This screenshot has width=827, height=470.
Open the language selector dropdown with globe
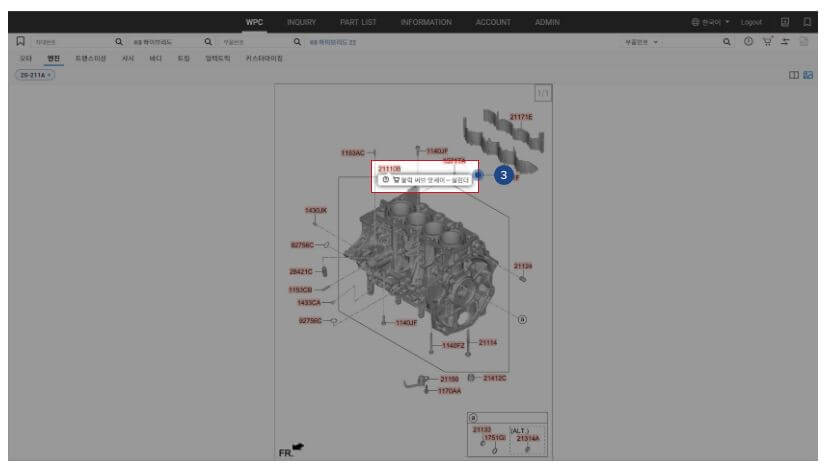point(710,22)
